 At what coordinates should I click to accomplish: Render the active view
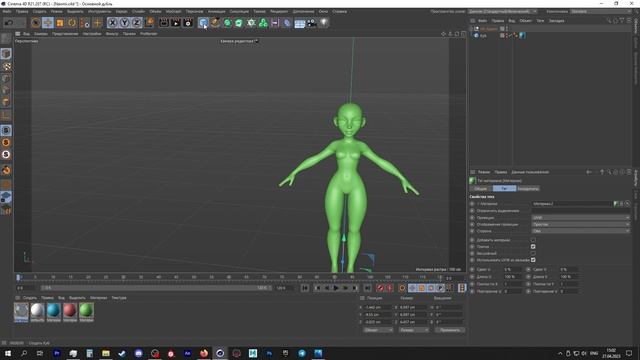[x=164, y=23]
